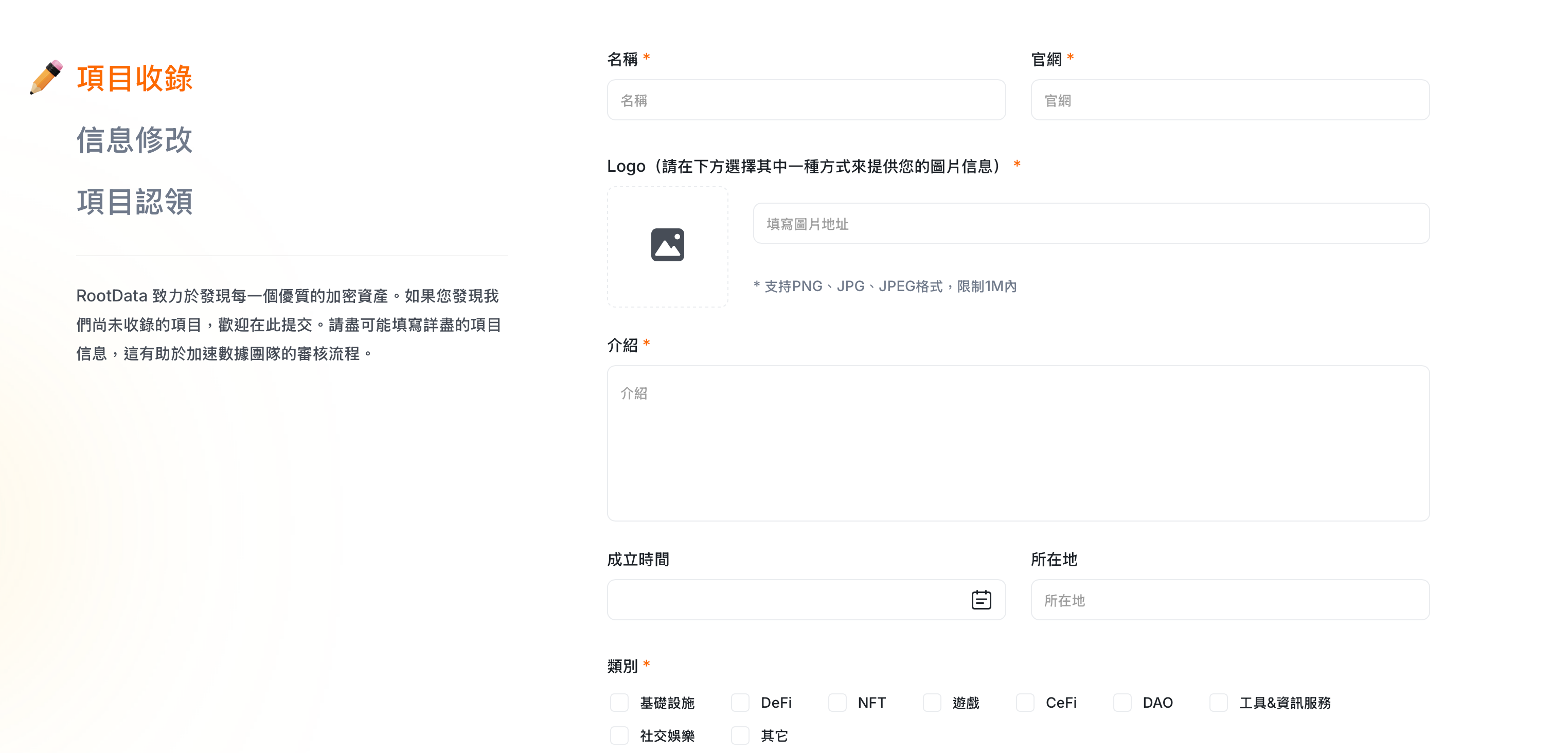Toggle the DeFi category checkbox
This screenshot has width=1568, height=753.
pyautogui.click(x=740, y=703)
